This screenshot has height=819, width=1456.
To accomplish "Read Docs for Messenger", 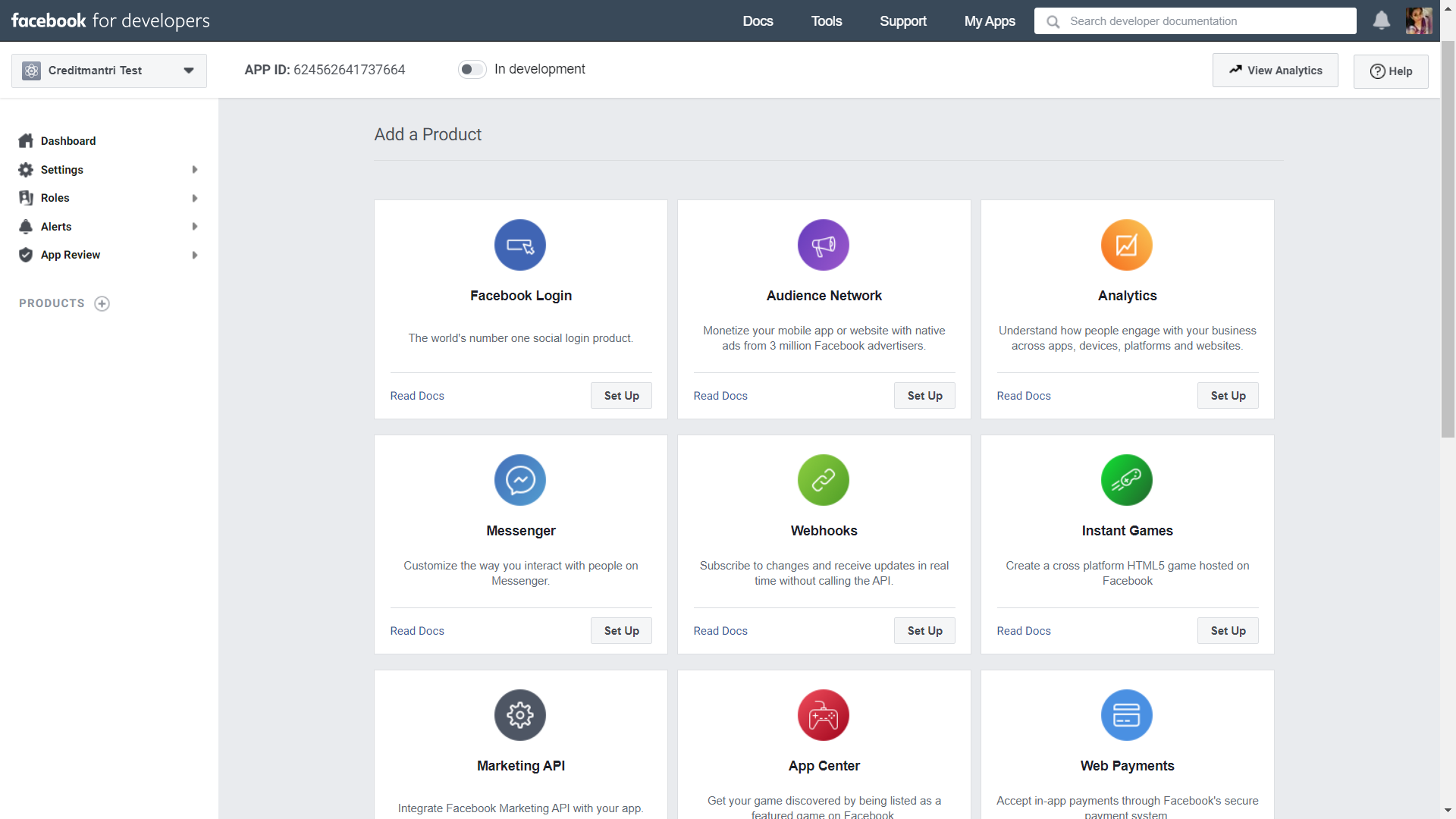I will point(417,631).
